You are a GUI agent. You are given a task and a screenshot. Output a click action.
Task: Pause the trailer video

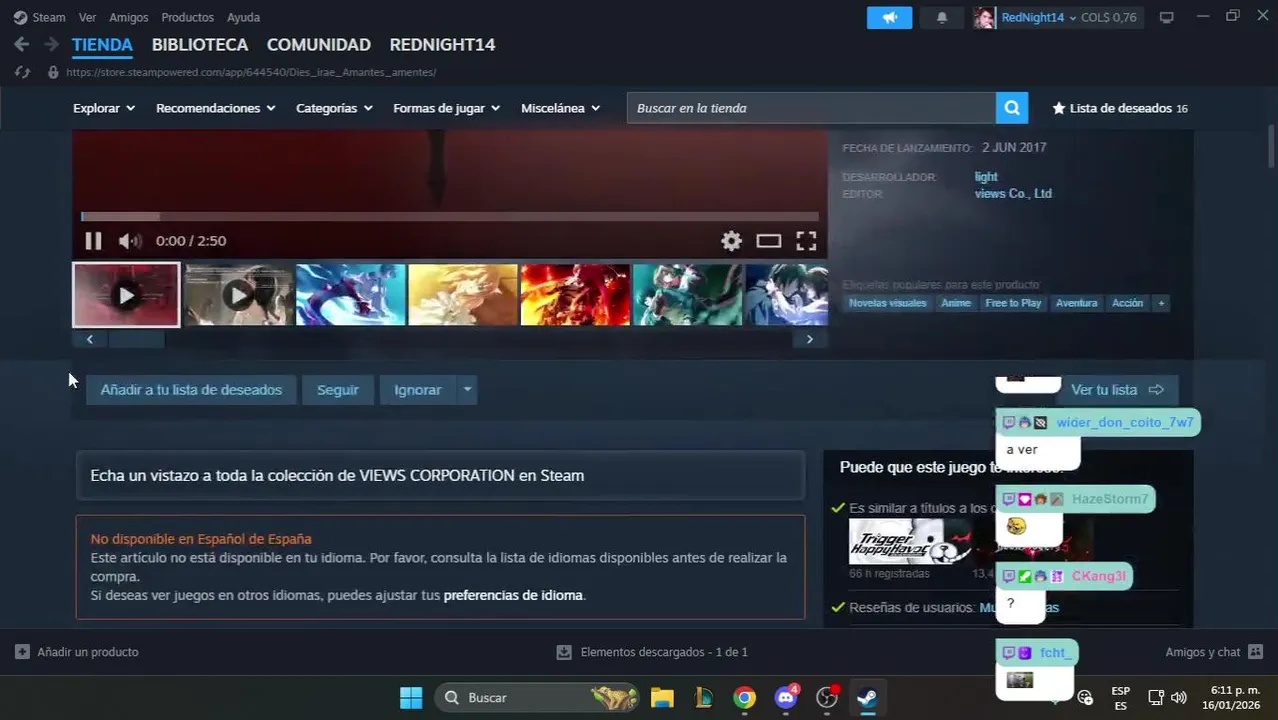93,241
